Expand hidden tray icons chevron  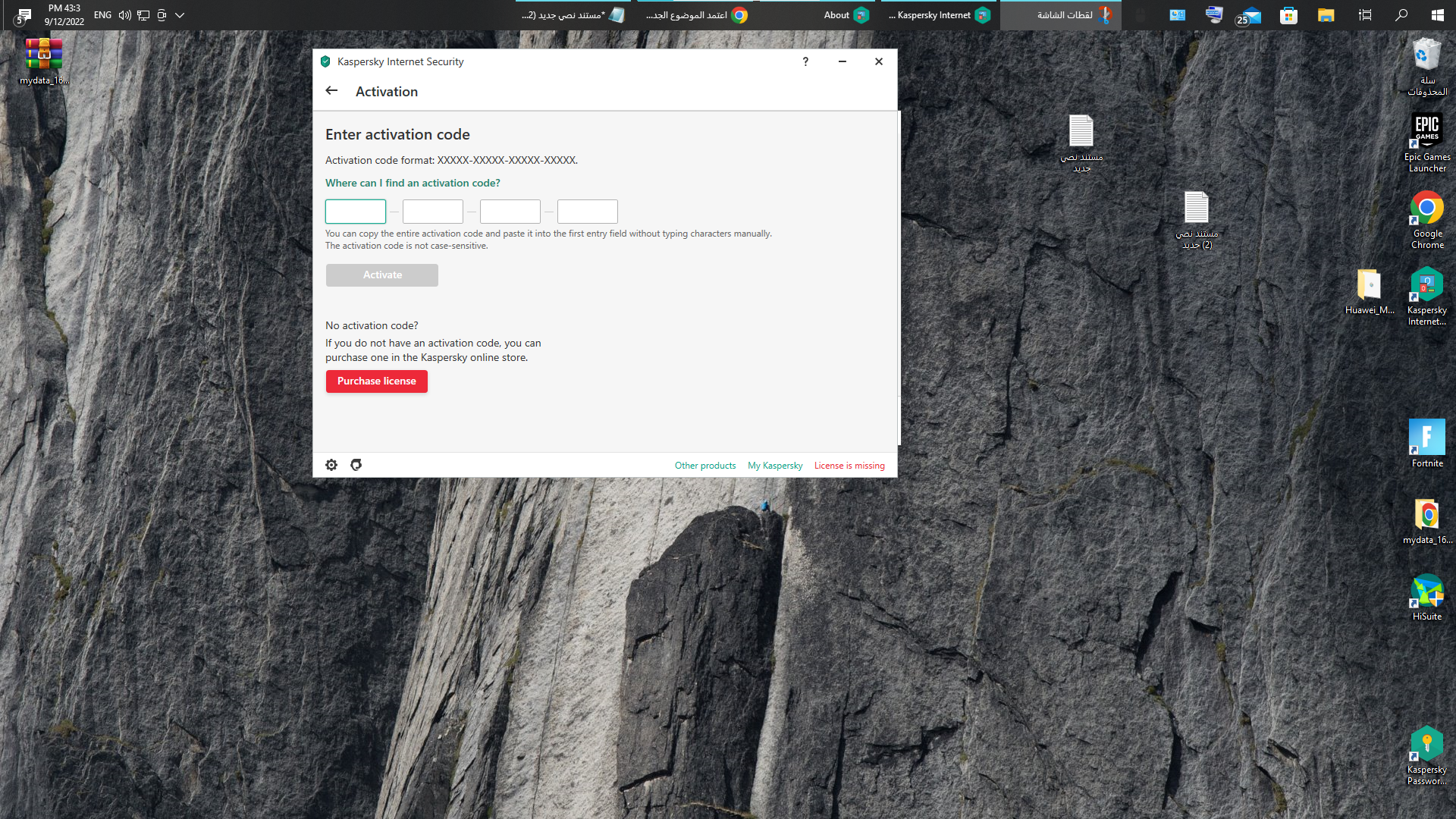[x=180, y=15]
